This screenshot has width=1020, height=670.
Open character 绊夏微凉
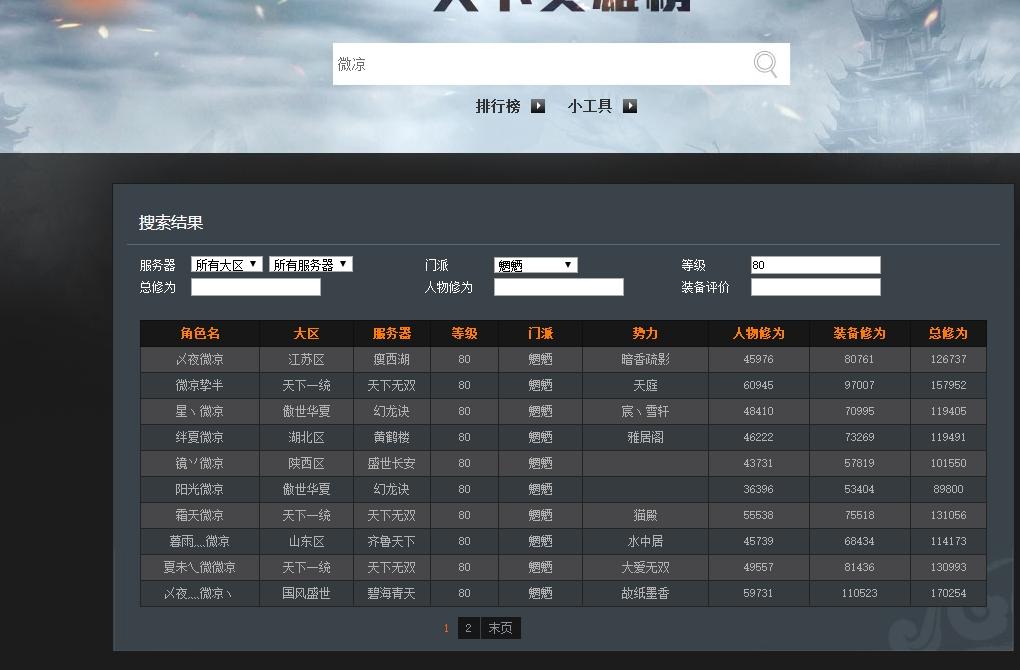point(200,437)
